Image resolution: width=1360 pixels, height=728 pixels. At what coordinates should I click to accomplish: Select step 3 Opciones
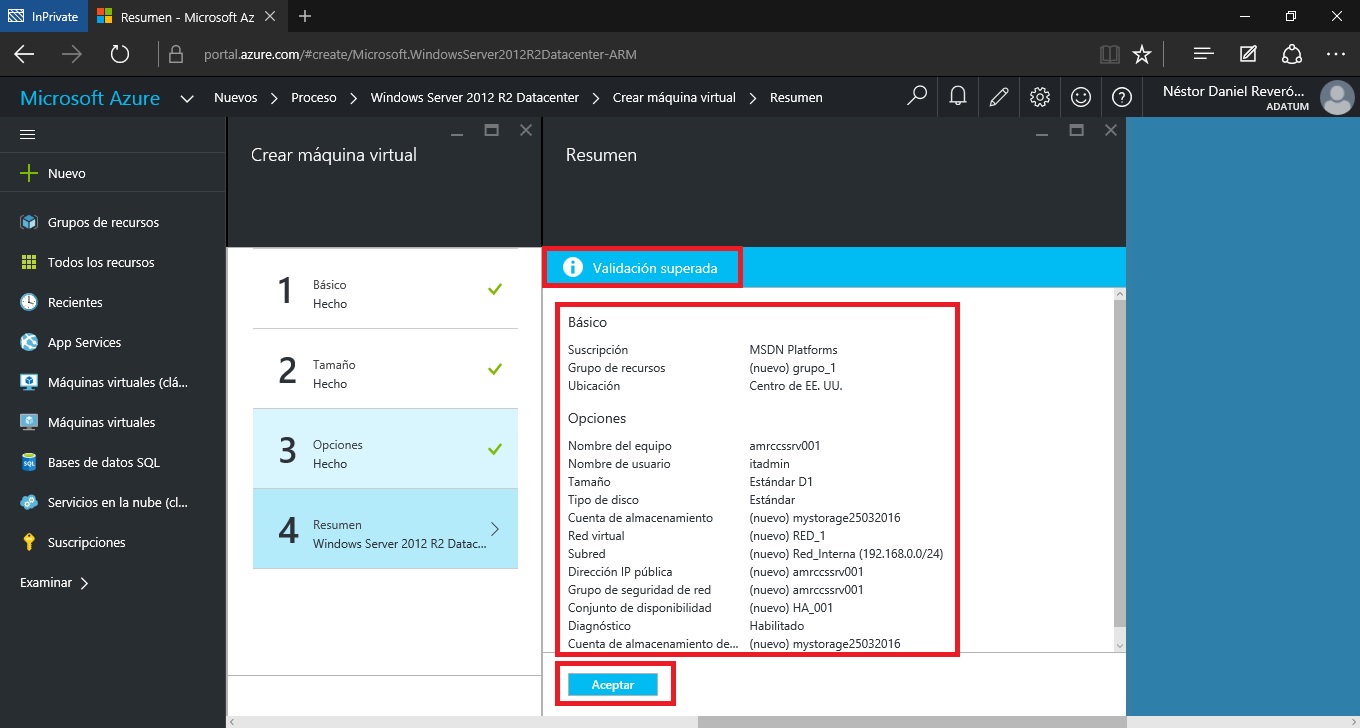click(385, 449)
